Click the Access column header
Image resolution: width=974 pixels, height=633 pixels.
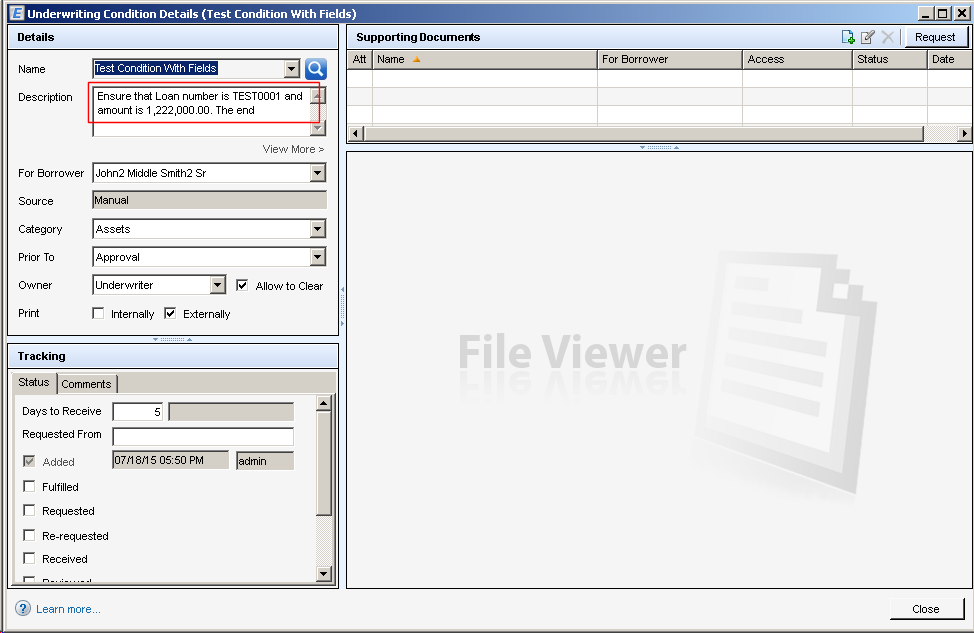[x=798, y=60]
